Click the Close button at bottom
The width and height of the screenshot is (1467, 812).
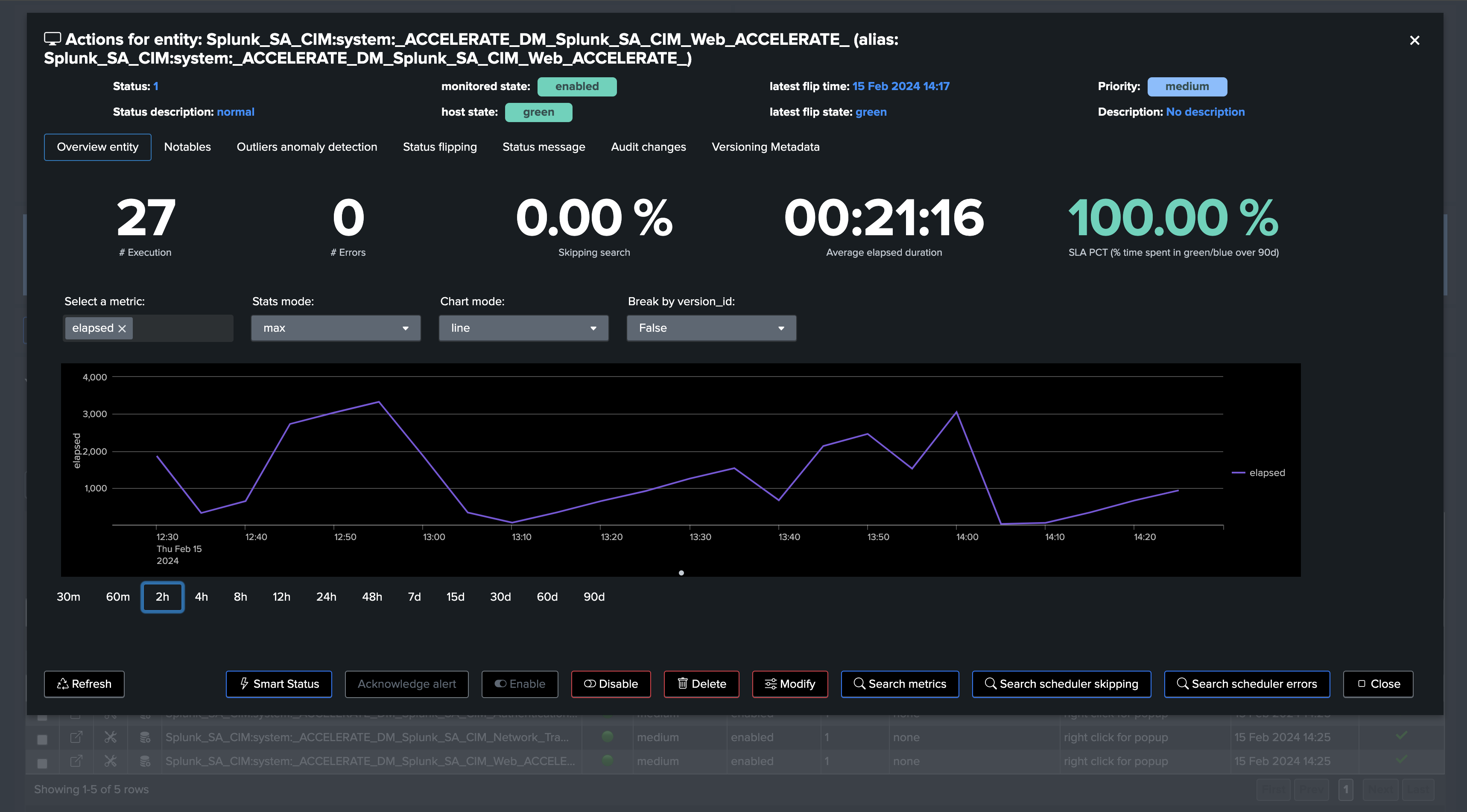1378,684
